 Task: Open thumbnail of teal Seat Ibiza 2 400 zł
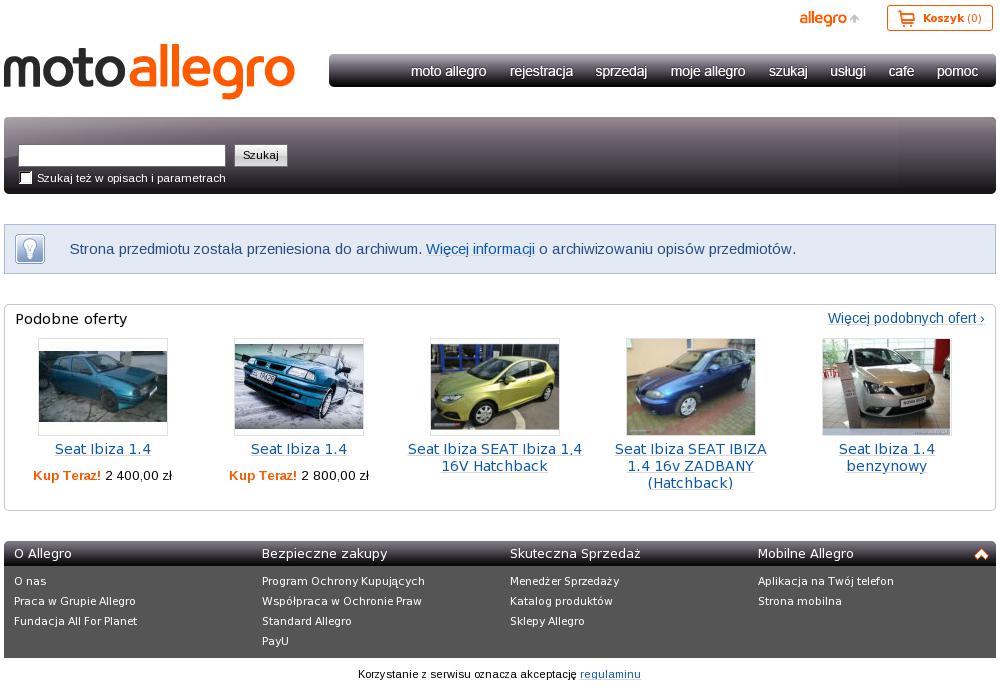pyautogui.click(x=103, y=387)
